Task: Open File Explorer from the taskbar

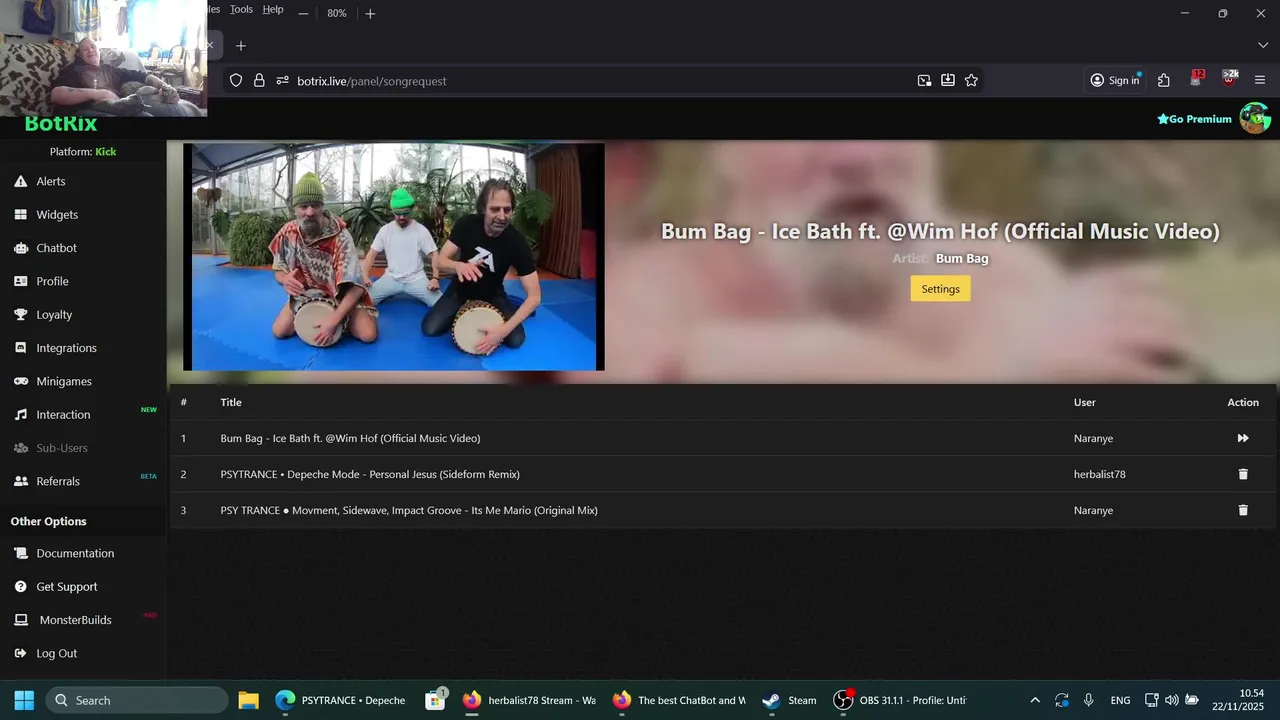Action: pos(248,700)
